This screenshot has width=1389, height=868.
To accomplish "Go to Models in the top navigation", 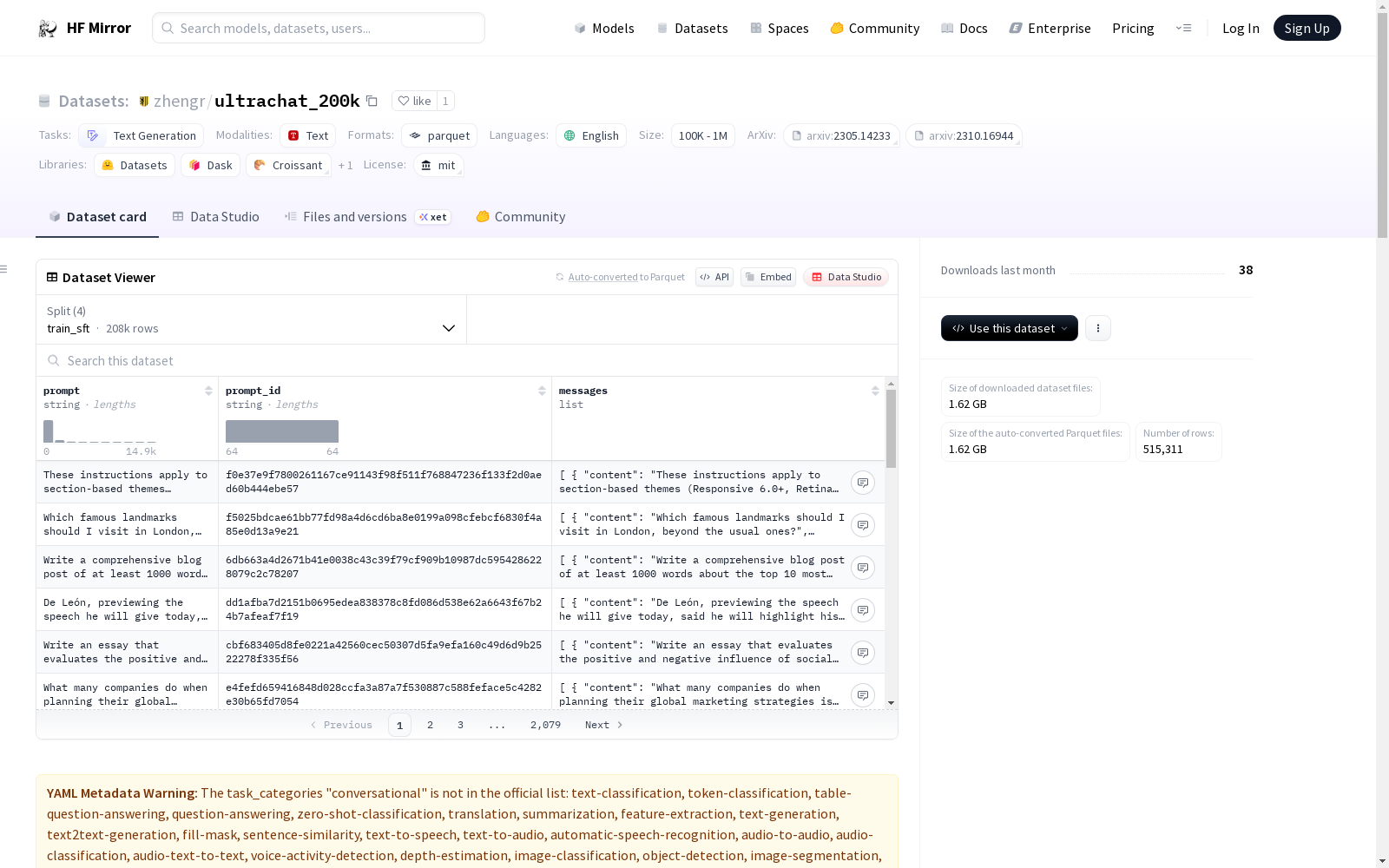I will (x=604, y=29).
